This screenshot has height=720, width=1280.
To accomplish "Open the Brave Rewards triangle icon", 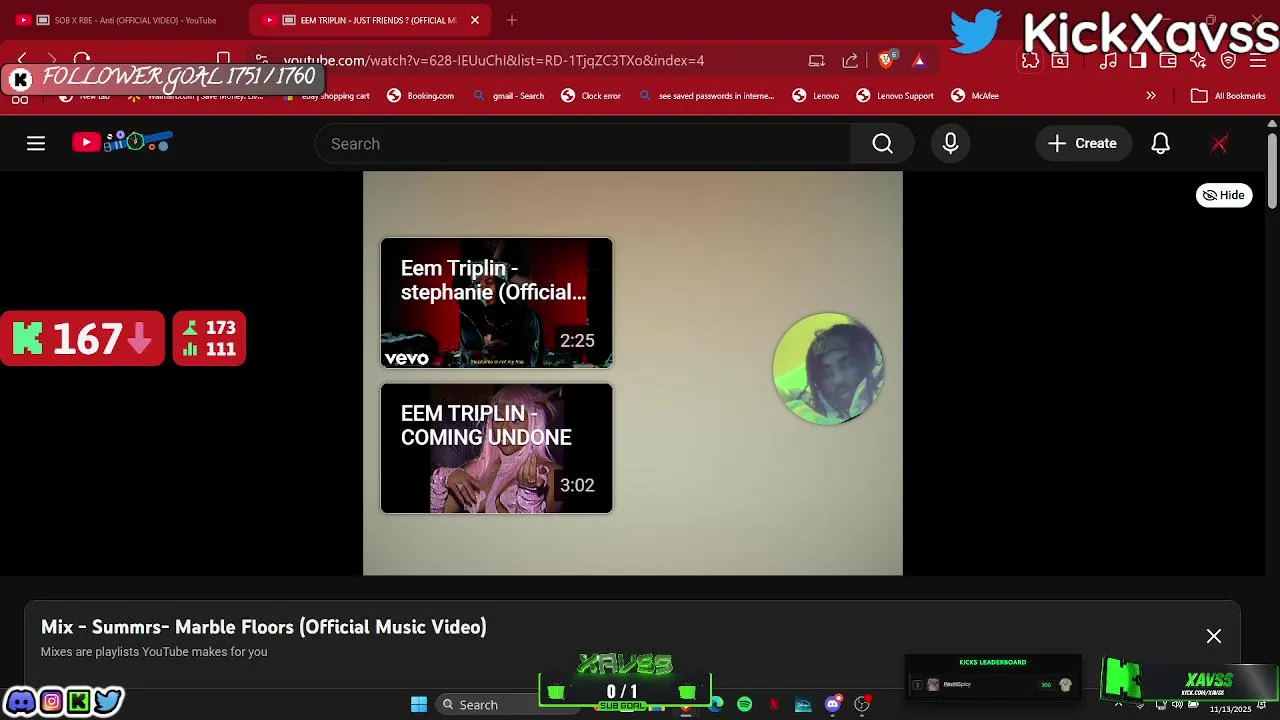I will point(919,61).
